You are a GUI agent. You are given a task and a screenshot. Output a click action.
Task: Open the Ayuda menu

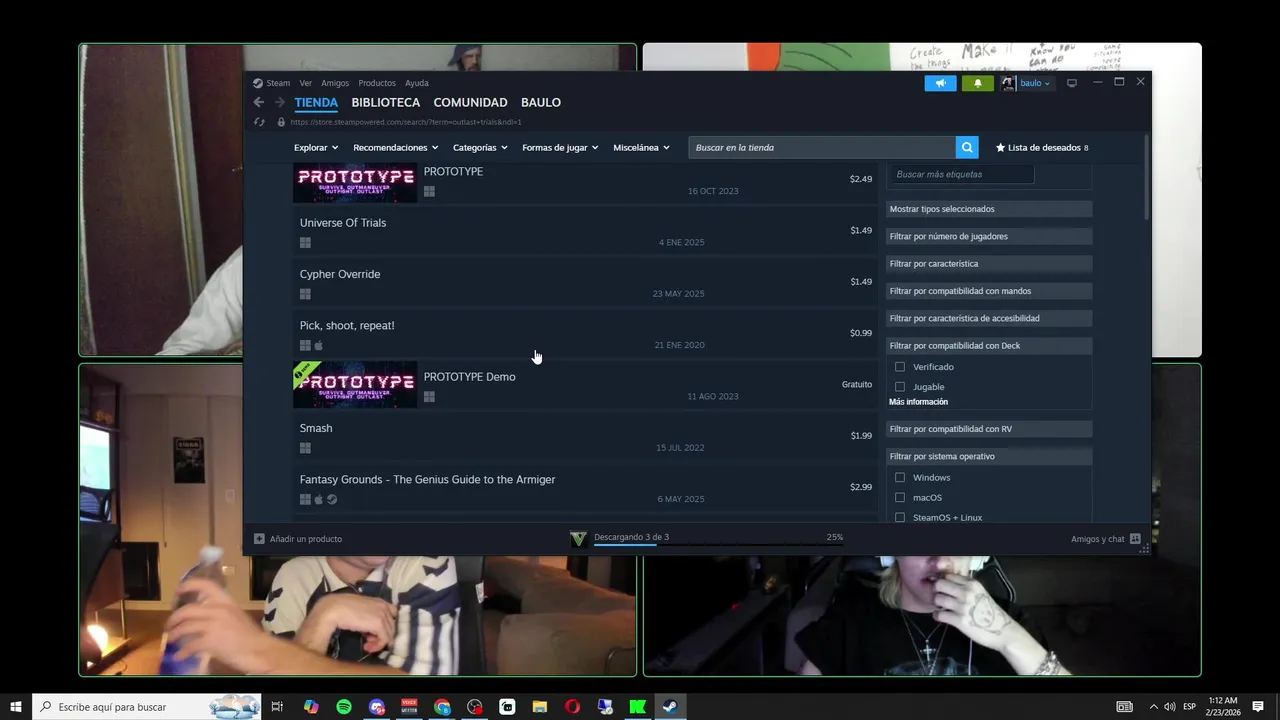click(x=417, y=83)
